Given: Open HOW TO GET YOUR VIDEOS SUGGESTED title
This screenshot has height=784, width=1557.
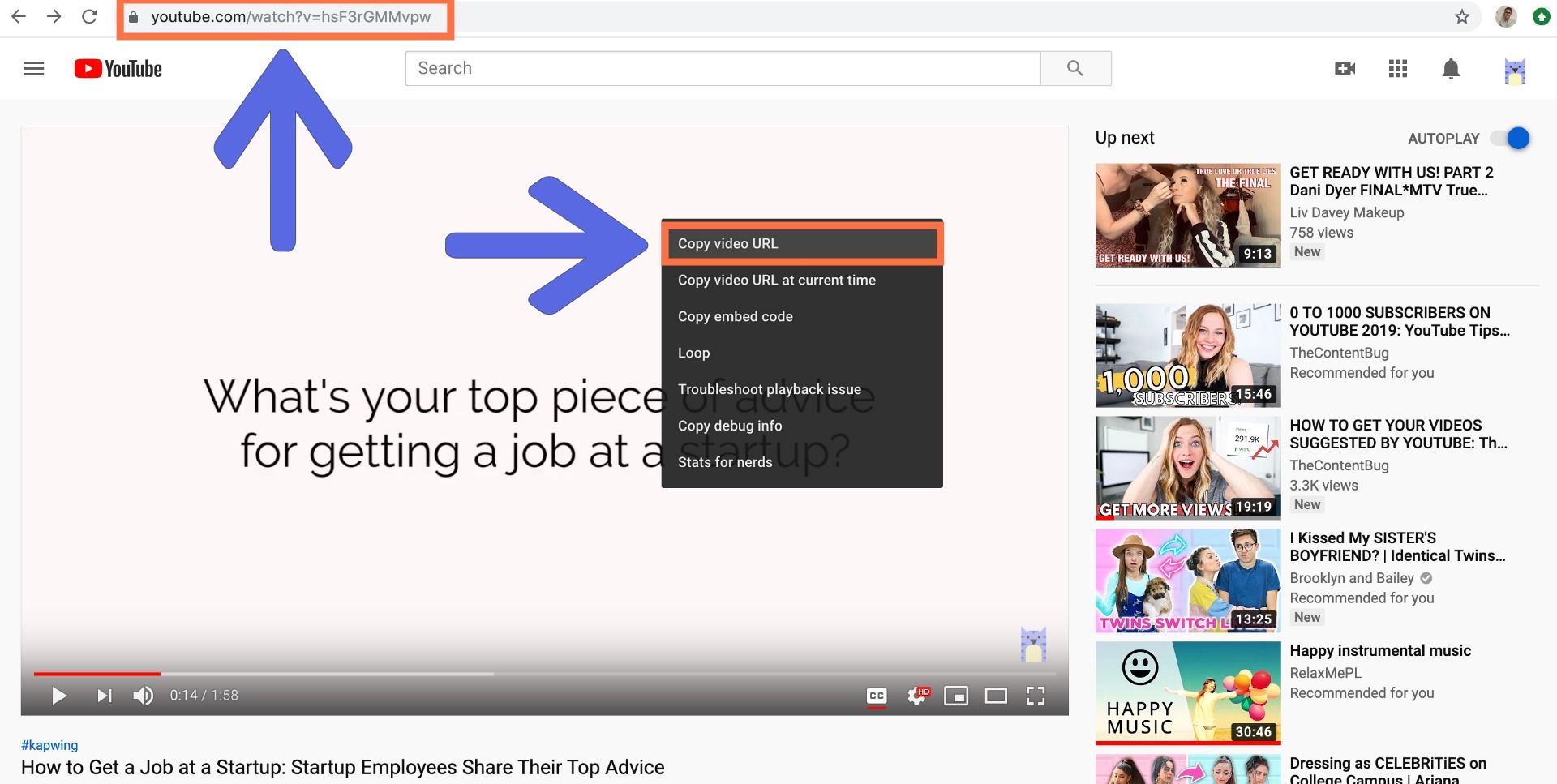Looking at the screenshot, I should [1399, 435].
